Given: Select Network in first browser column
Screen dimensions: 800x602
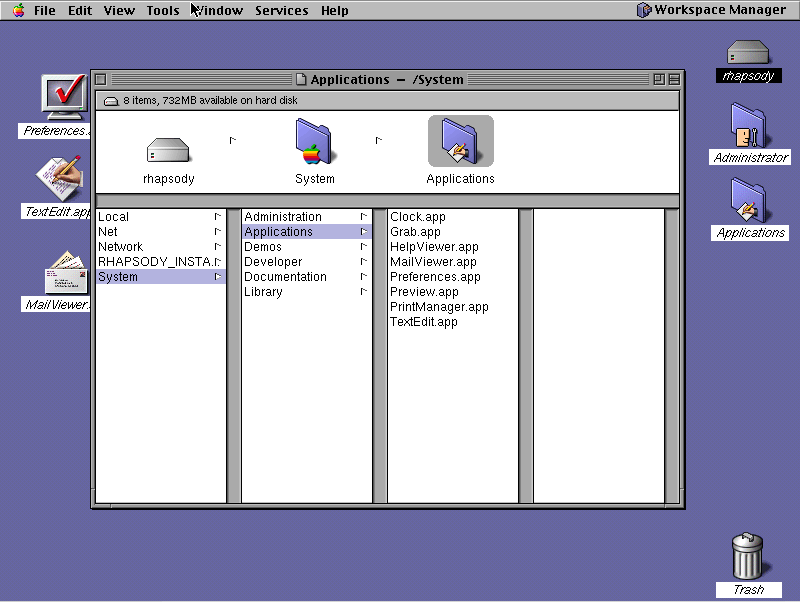Looking at the screenshot, I should point(161,246).
